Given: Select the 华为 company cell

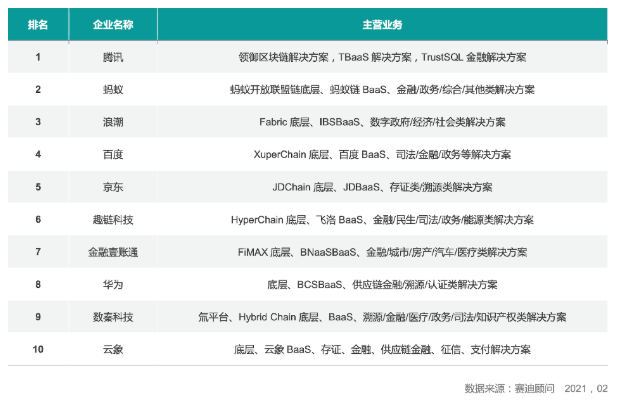Looking at the screenshot, I should (x=113, y=284).
